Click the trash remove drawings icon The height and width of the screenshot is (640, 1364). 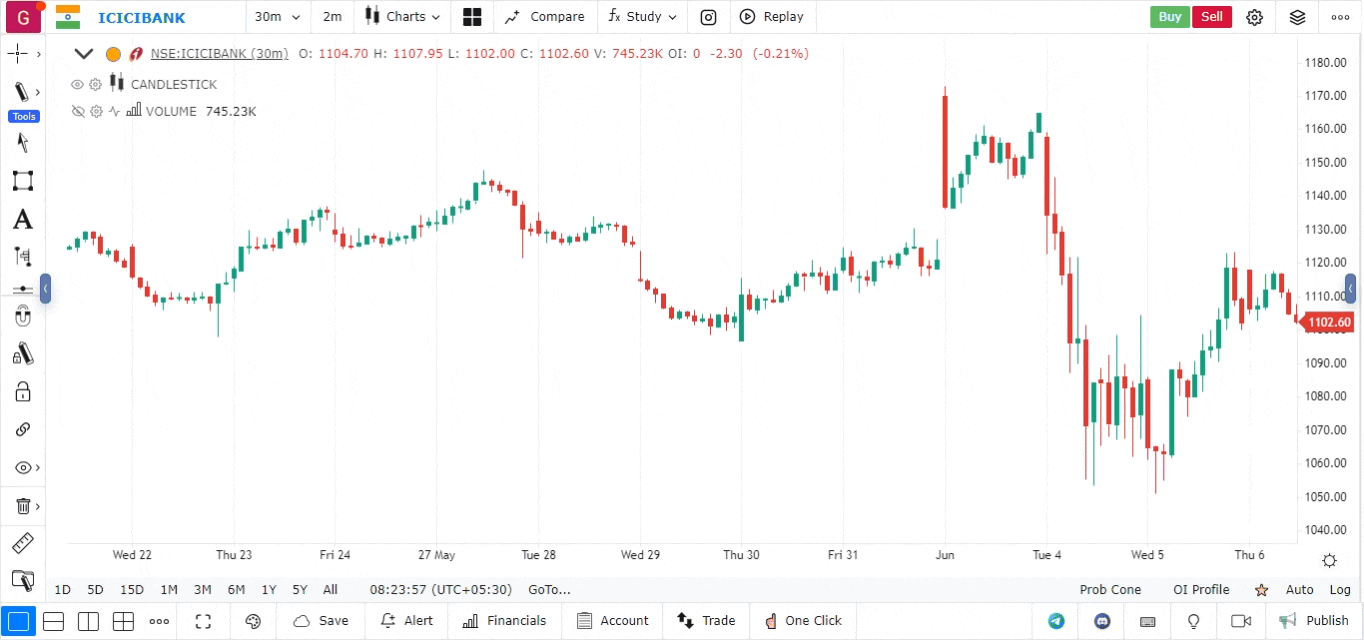[x=22, y=506]
